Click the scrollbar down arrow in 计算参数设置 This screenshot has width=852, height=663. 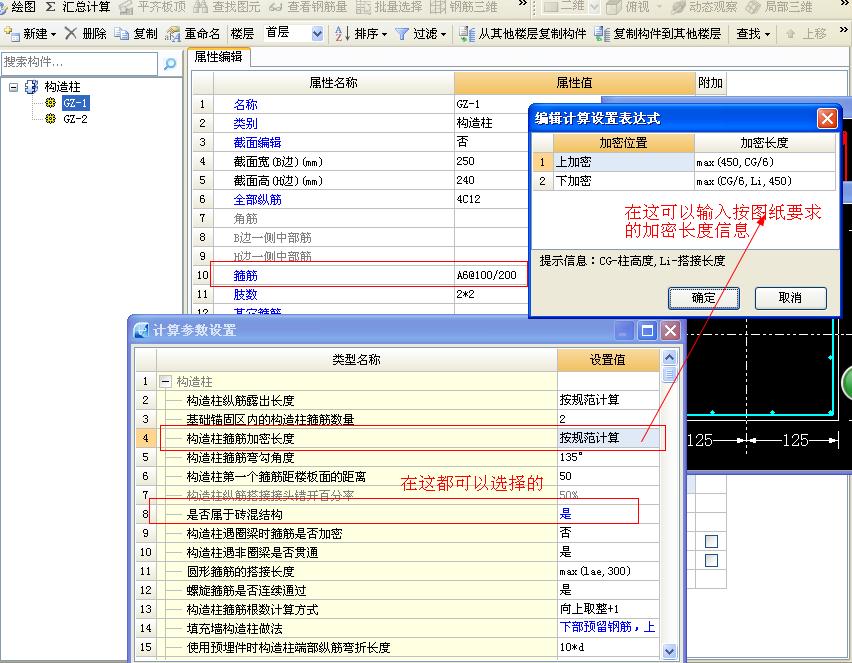click(x=669, y=651)
